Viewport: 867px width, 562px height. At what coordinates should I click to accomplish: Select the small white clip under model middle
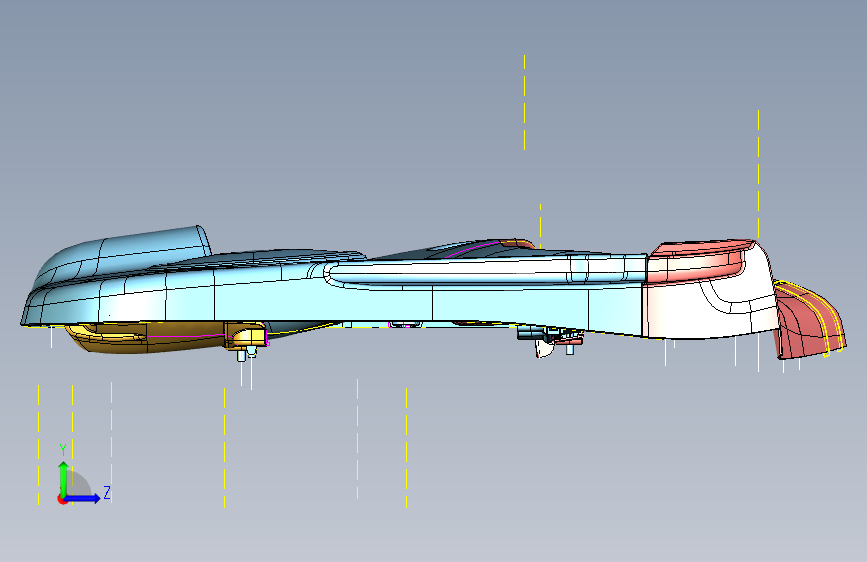[x=544, y=348]
